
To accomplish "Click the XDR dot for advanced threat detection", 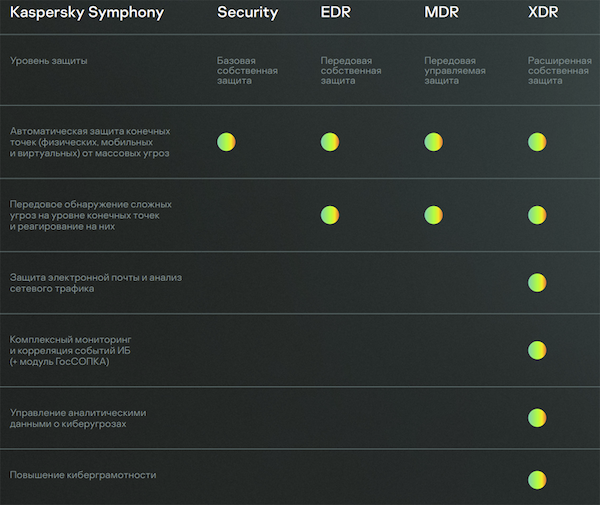I will (x=537, y=214).
